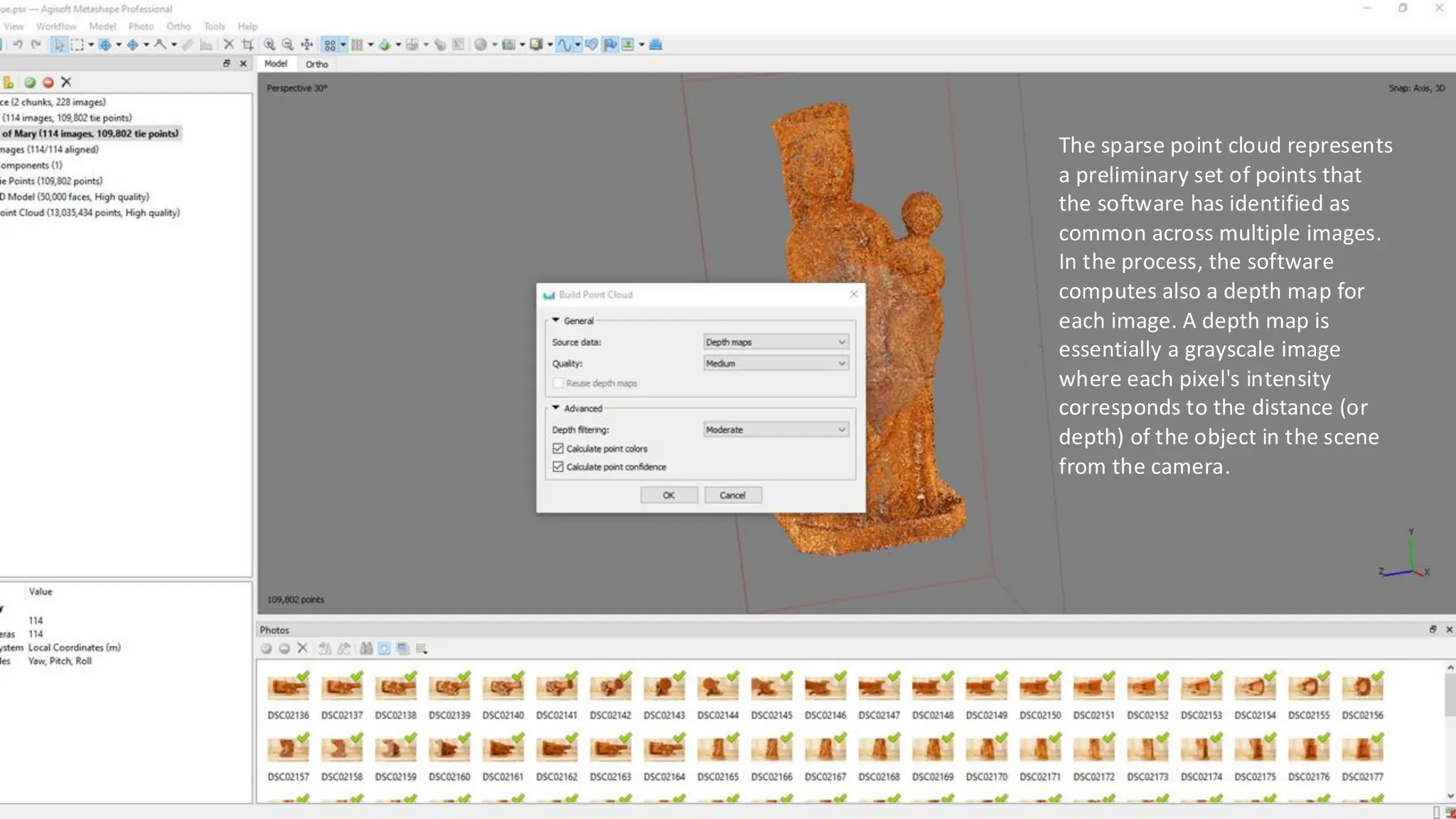1456x819 pixels.
Task: Collapse the Advanced section
Action: click(x=556, y=408)
